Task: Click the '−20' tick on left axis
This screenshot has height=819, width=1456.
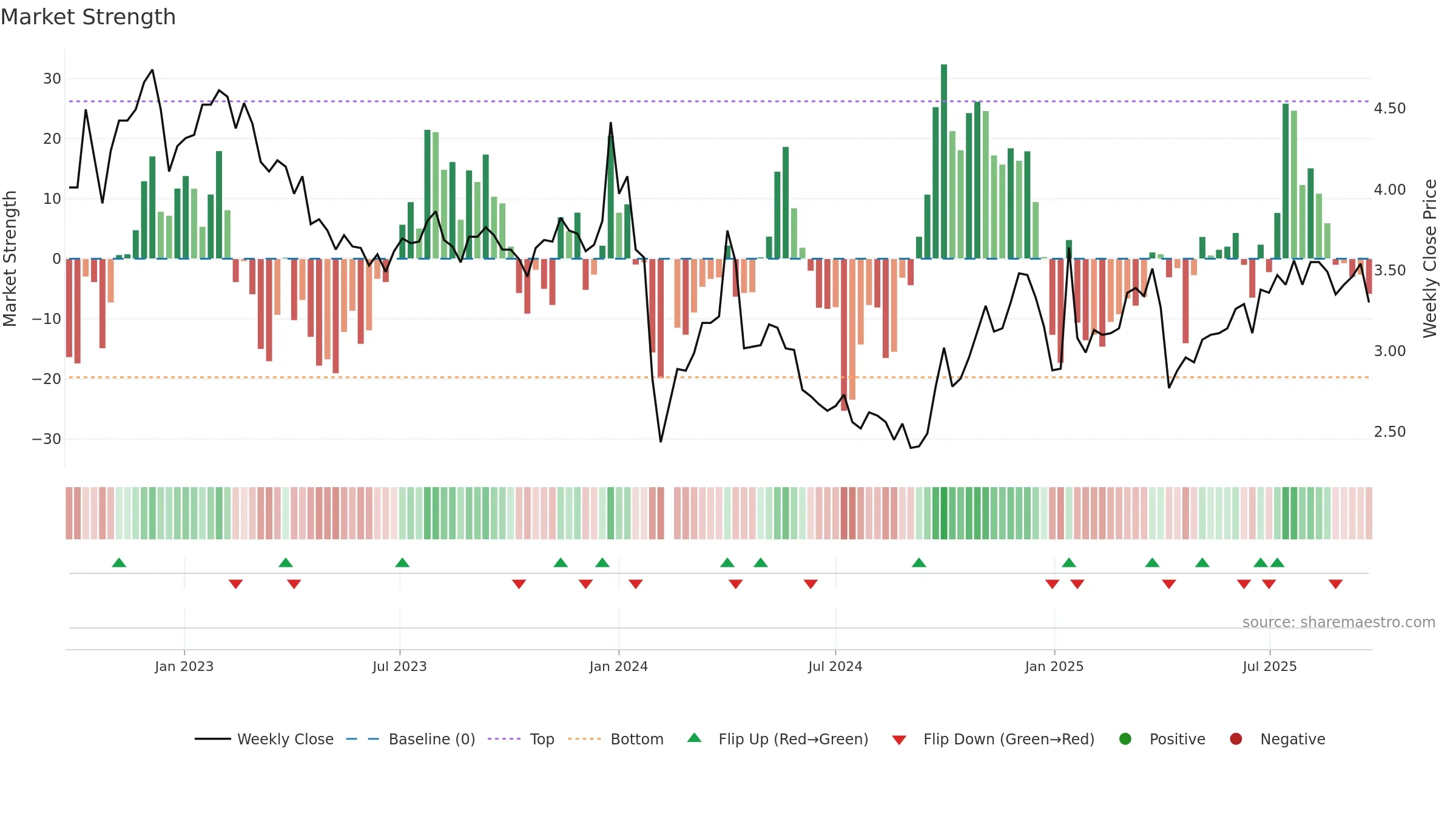Action: pos(47,379)
